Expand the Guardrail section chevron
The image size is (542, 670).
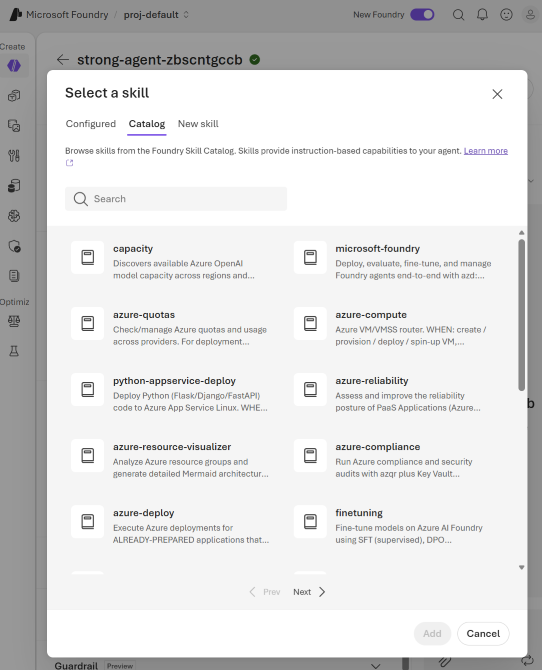[x=375, y=666]
